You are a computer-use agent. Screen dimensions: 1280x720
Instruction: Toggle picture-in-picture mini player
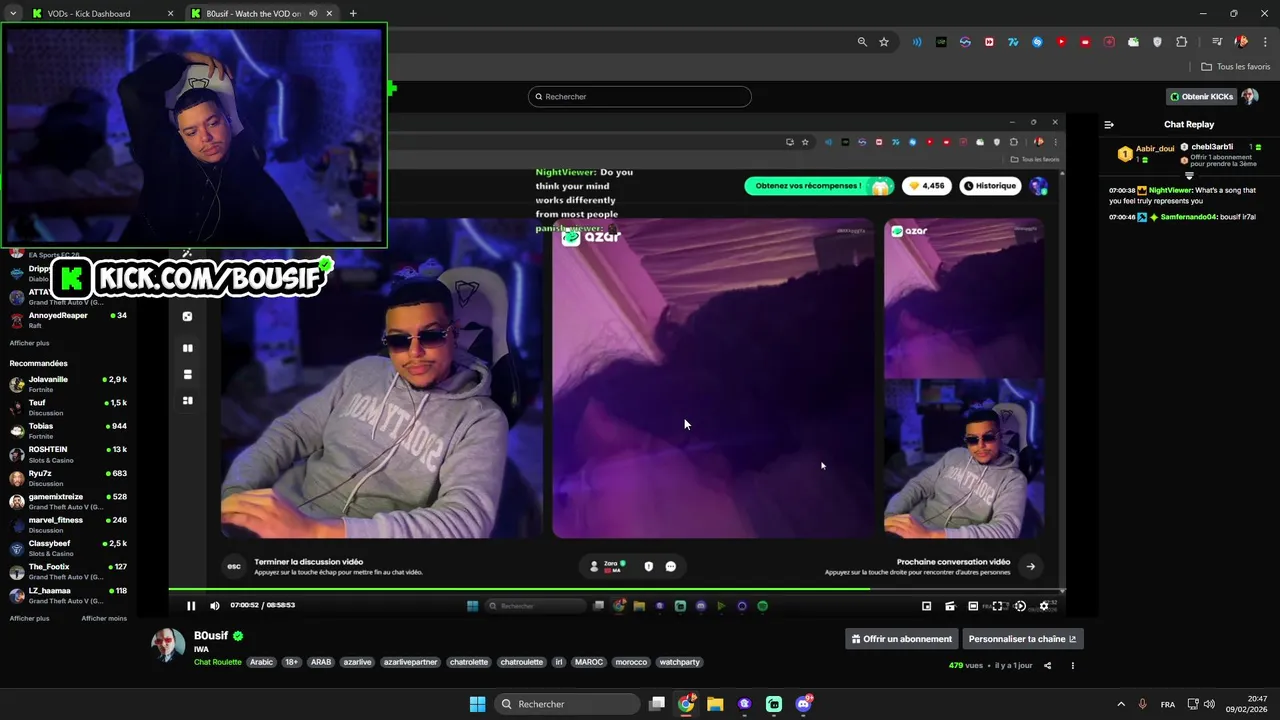(927, 606)
